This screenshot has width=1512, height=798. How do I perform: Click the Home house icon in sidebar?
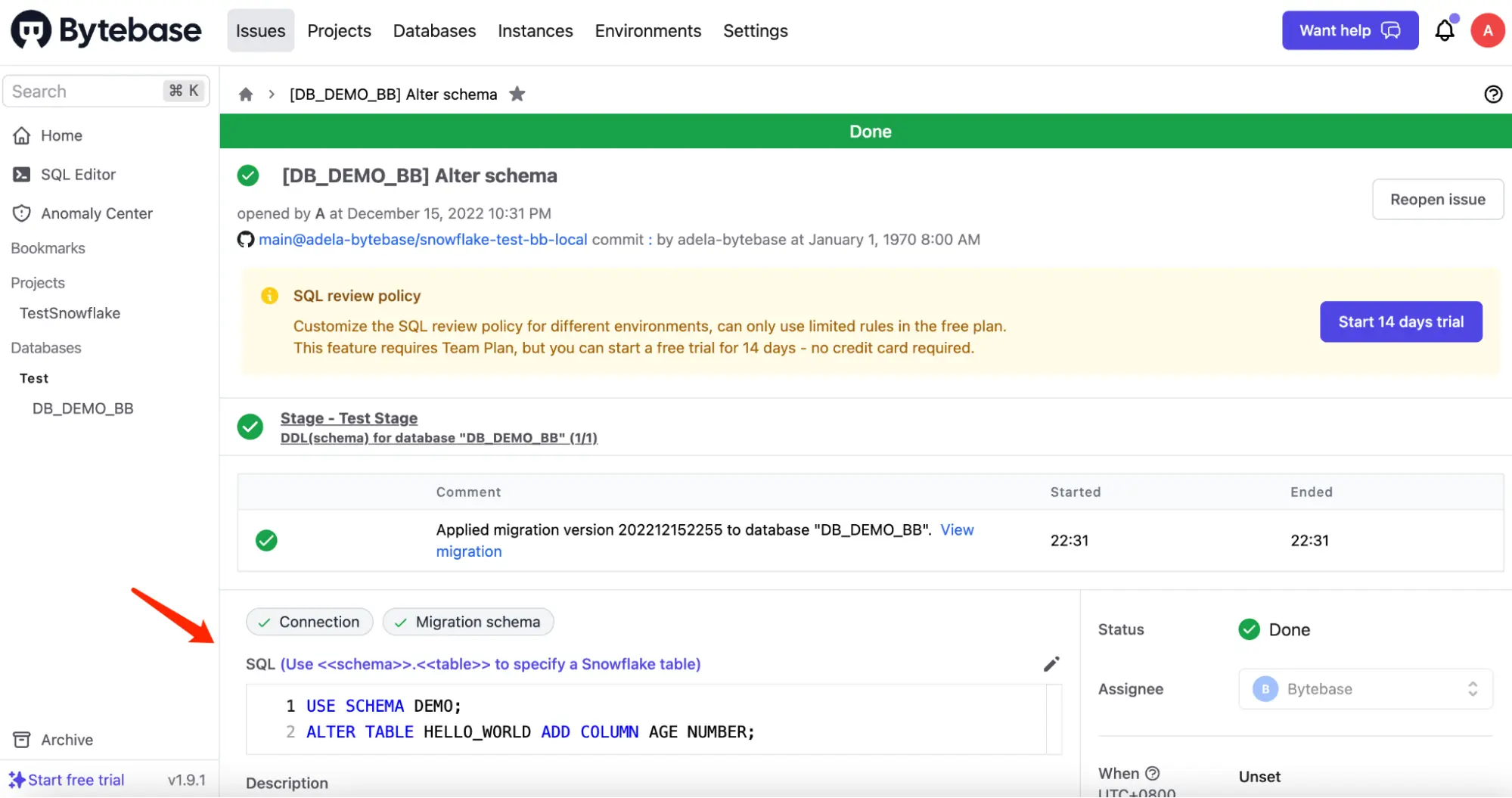coord(22,135)
